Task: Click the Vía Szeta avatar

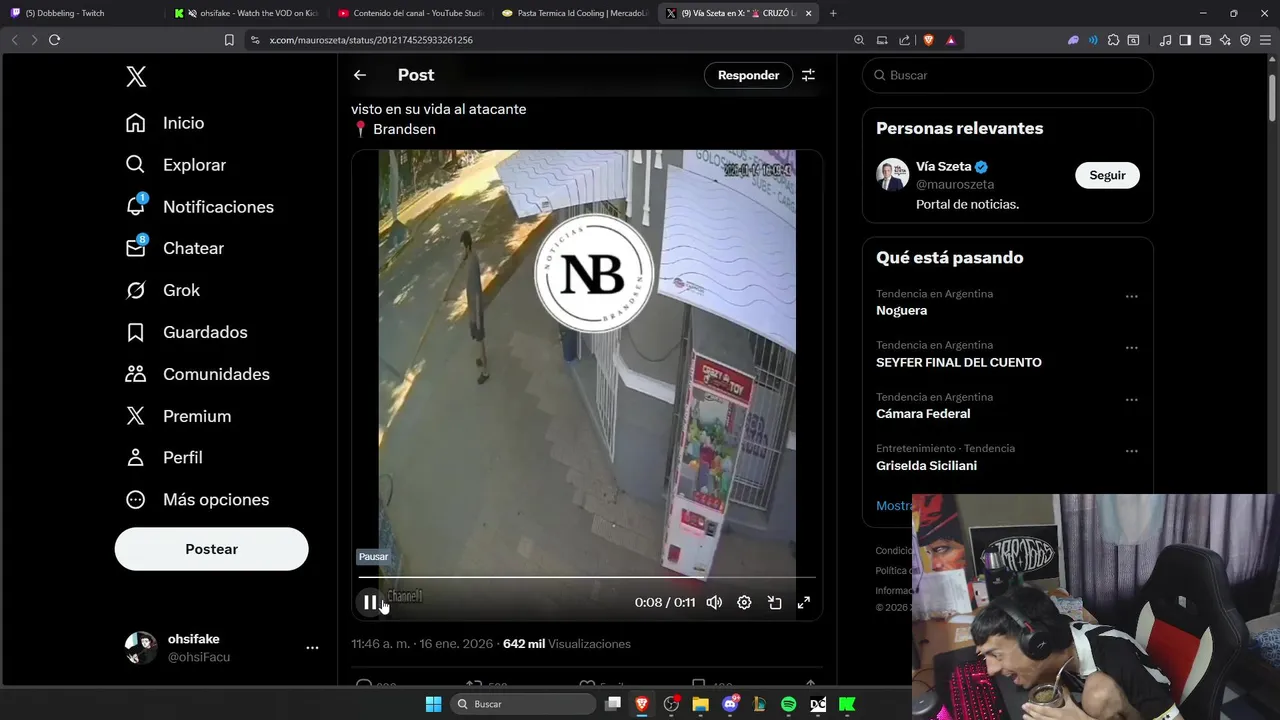Action: click(x=892, y=175)
